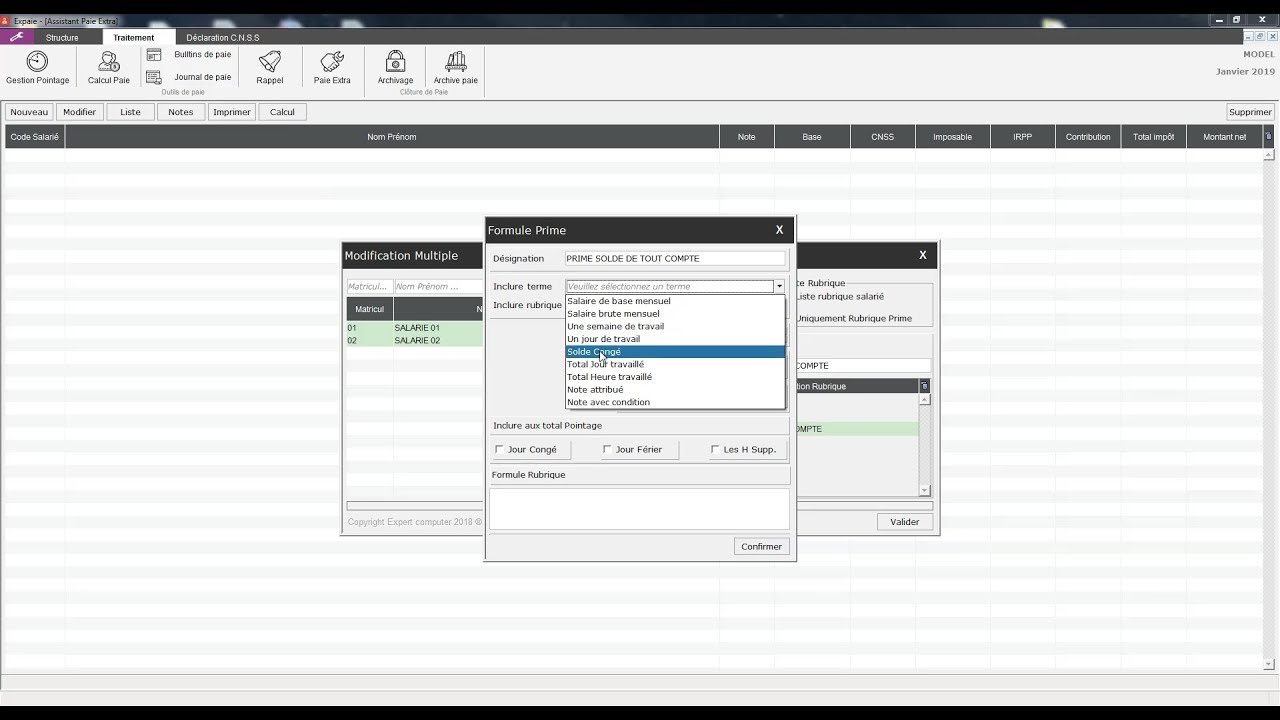Image resolution: width=1280 pixels, height=720 pixels.
Task: Select the SALARIE 01 row
Action: tap(415, 328)
